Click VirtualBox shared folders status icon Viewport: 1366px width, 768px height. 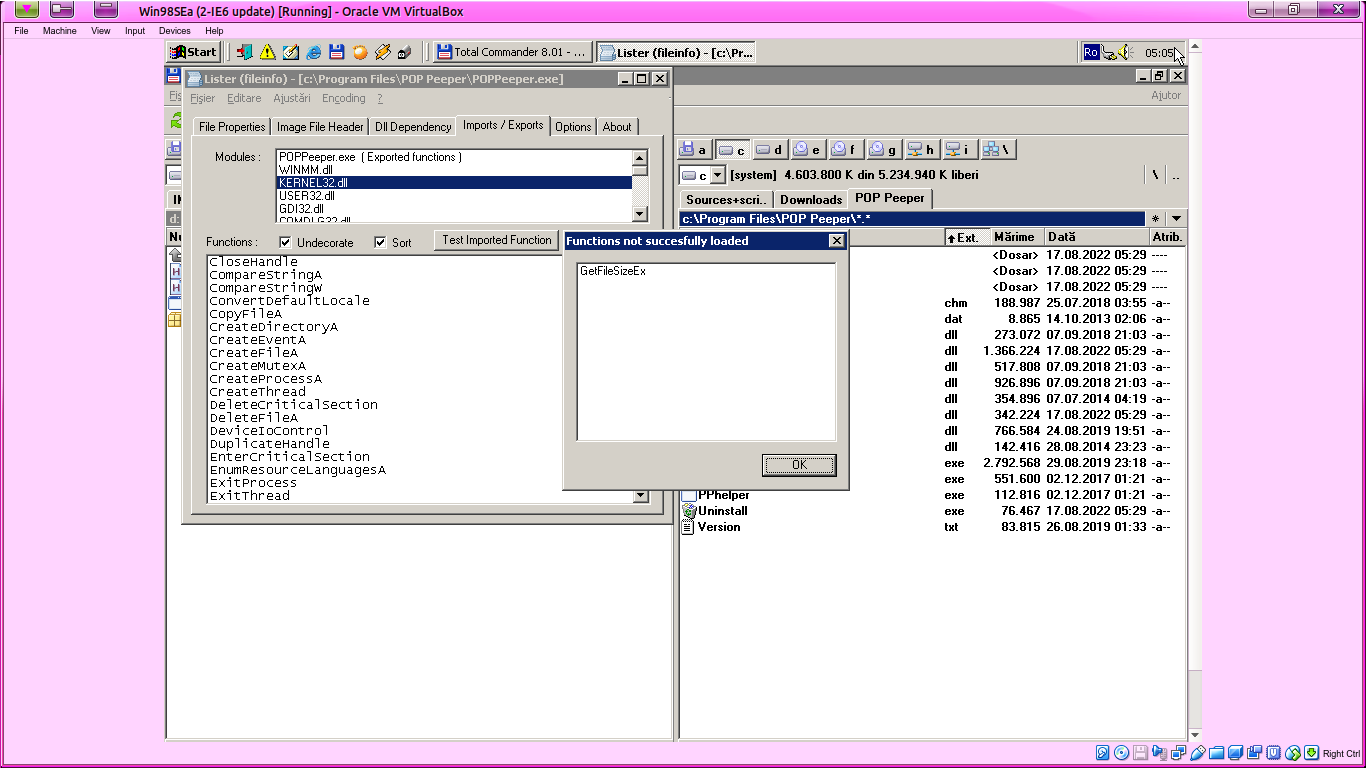[1215, 753]
